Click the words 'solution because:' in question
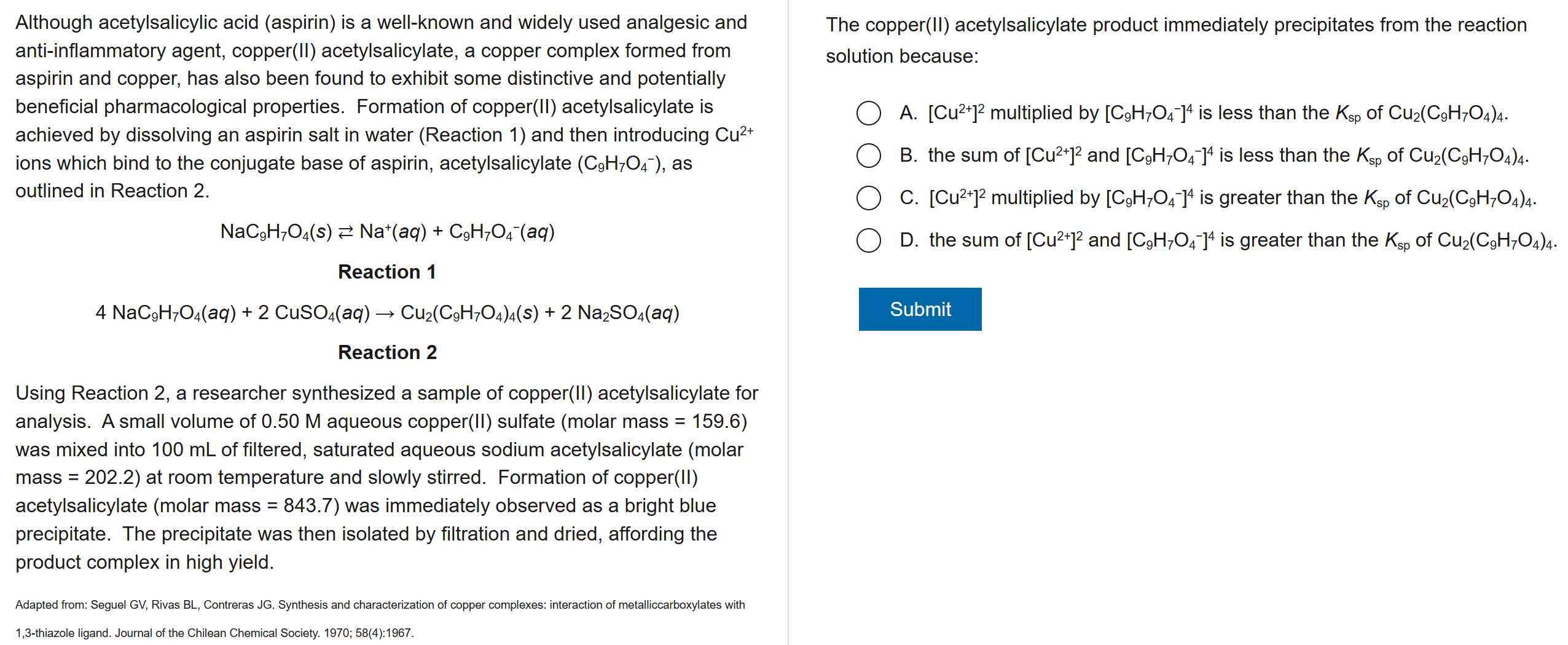Image resolution: width=1568 pixels, height=645 pixels. (901, 57)
